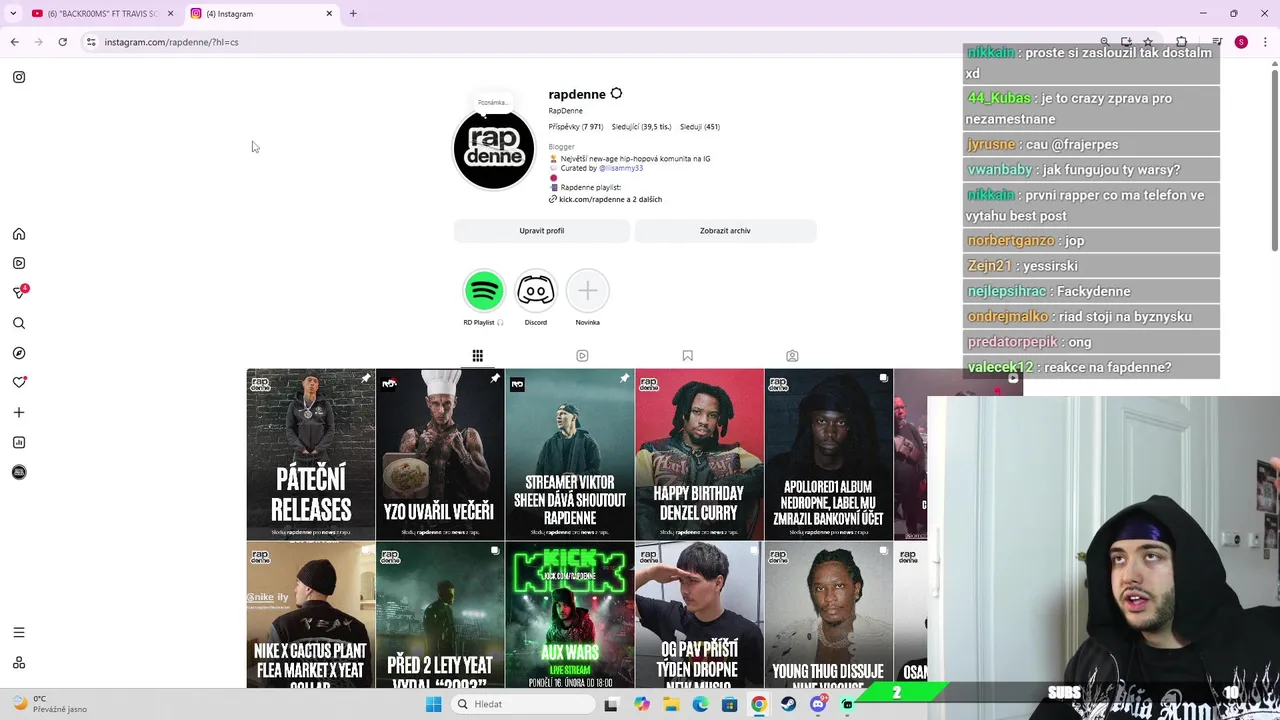Screen dimensions: 1280x720
Task: Open the RD Playlist Spotify highlight
Action: (484, 291)
